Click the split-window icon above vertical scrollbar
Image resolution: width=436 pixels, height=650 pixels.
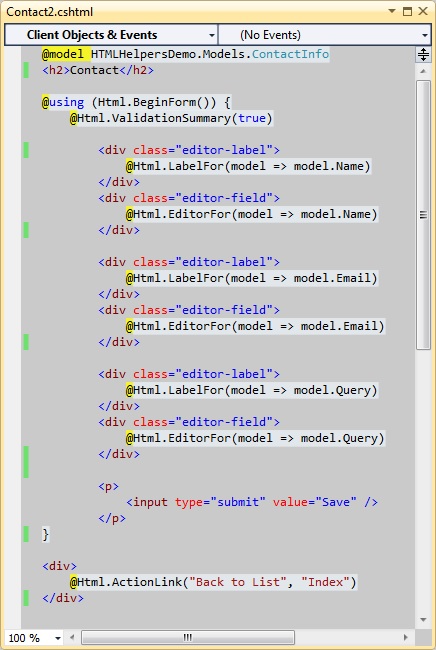(423, 55)
